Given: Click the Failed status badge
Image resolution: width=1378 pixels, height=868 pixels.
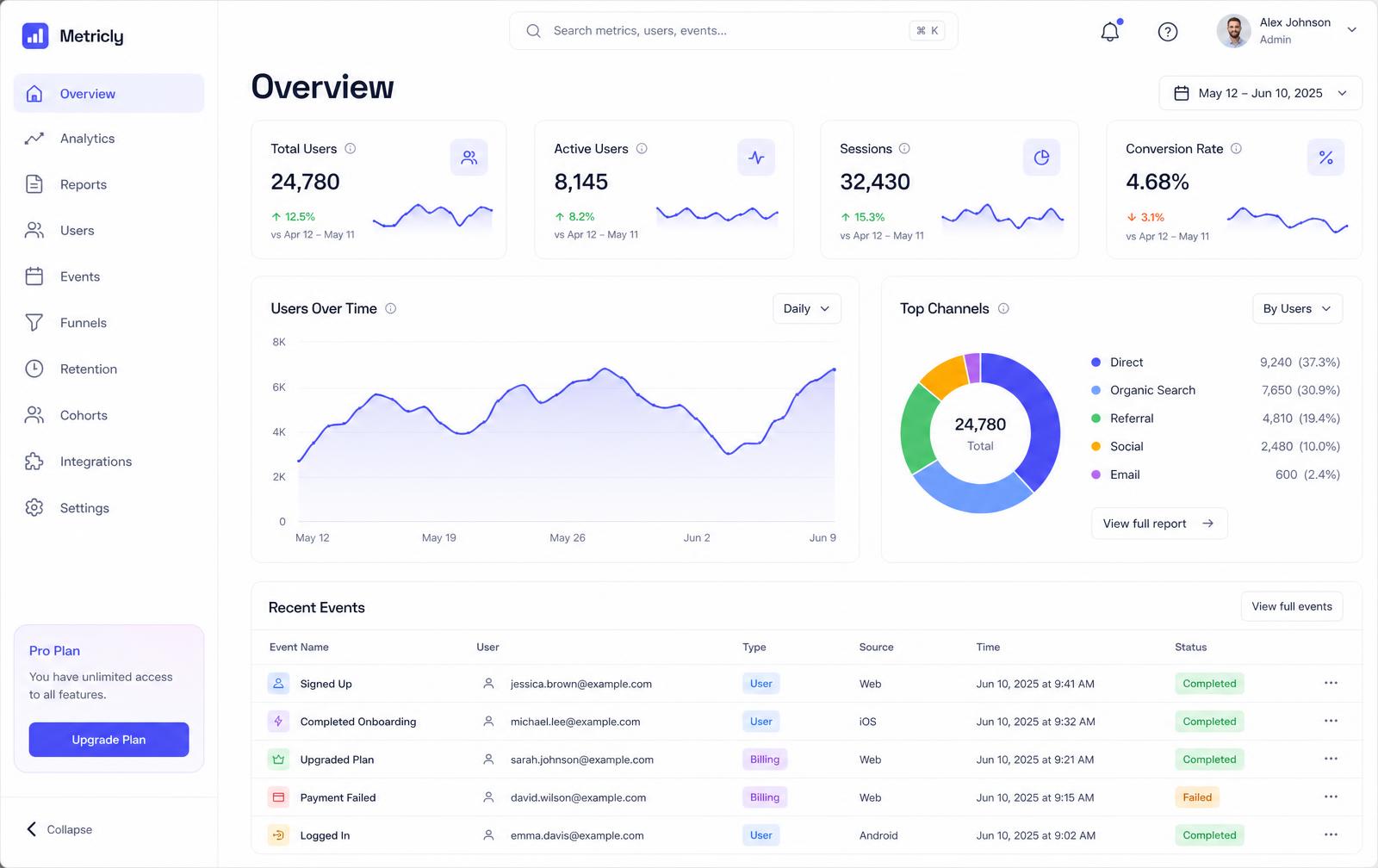Looking at the screenshot, I should click(x=1197, y=797).
